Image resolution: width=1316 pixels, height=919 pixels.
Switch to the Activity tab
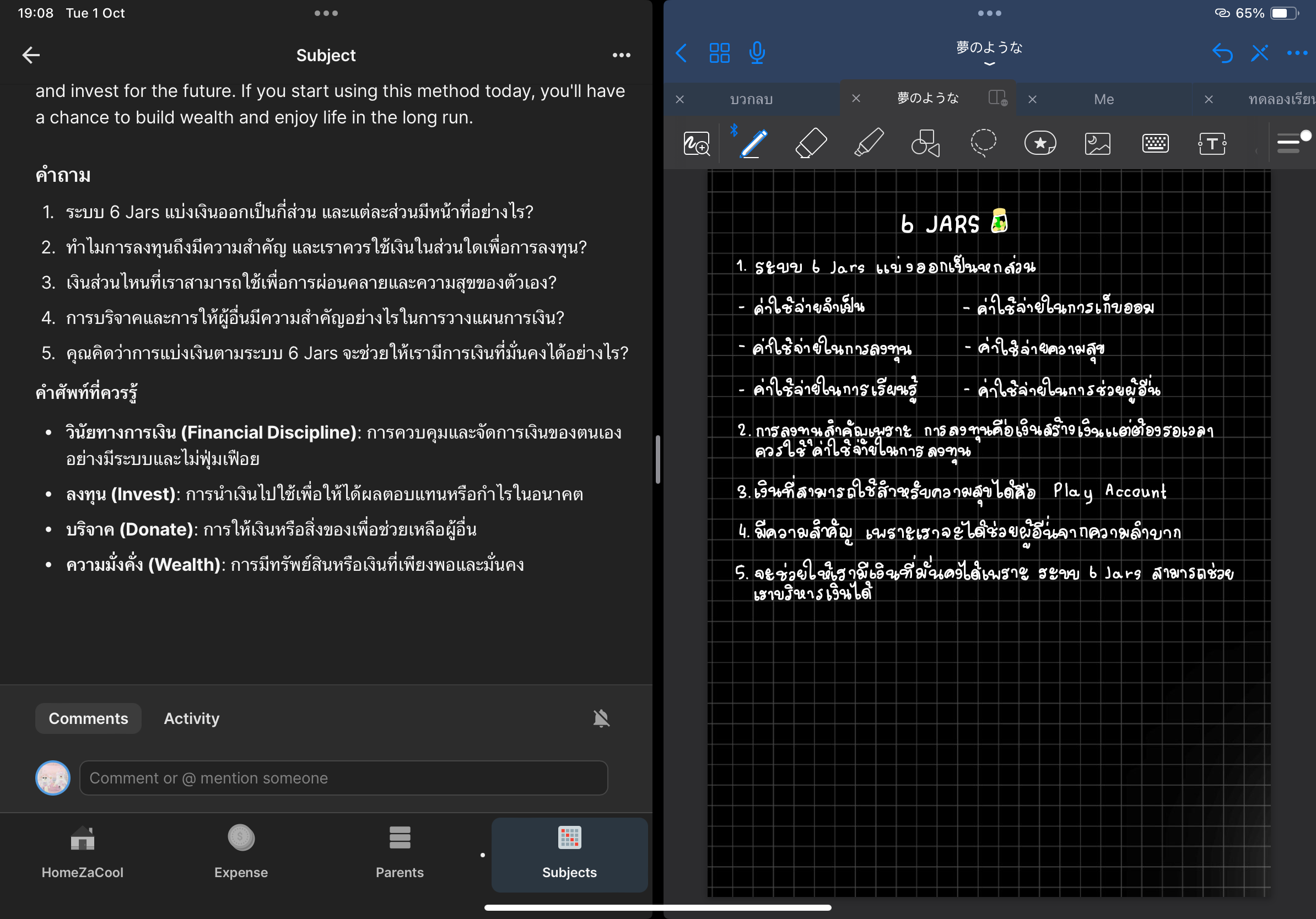(191, 718)
